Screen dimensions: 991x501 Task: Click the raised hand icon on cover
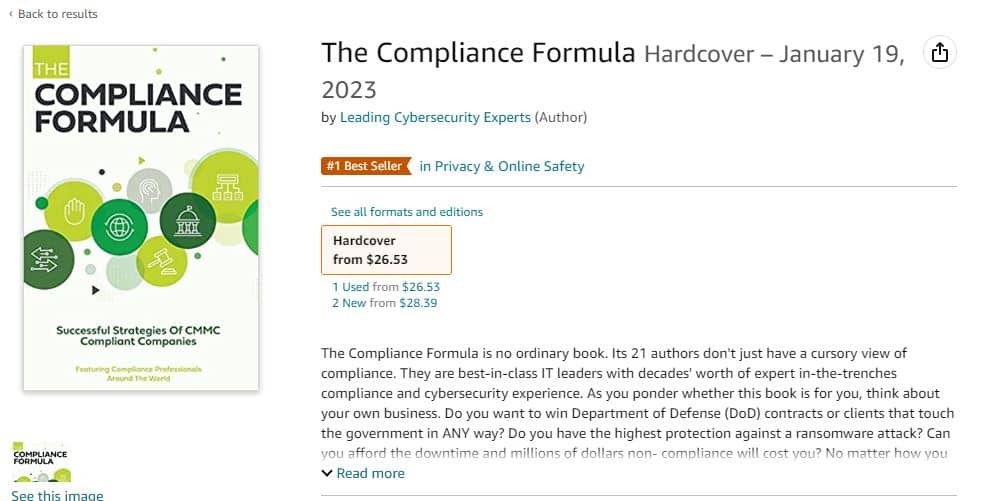73,211
